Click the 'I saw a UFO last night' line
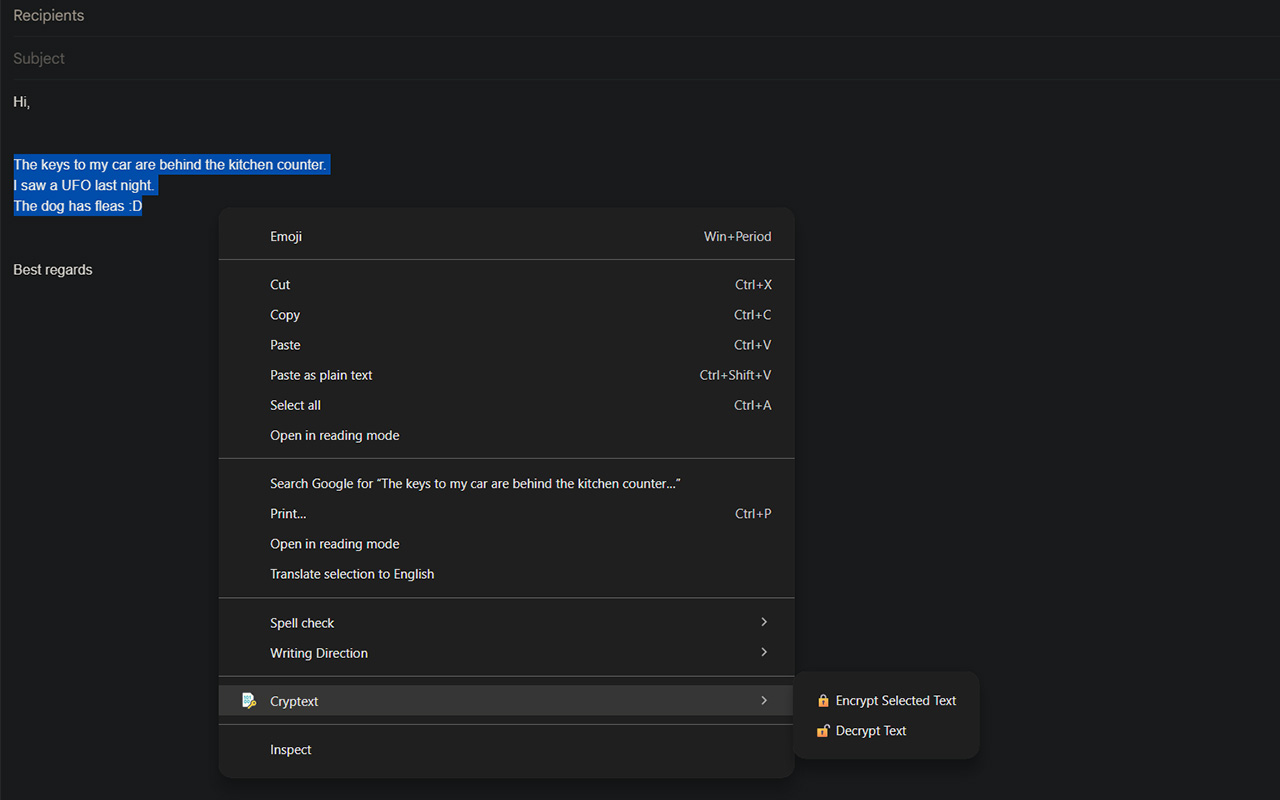Viewport: 1280px width, 800px height. click(x=84, y=186)
